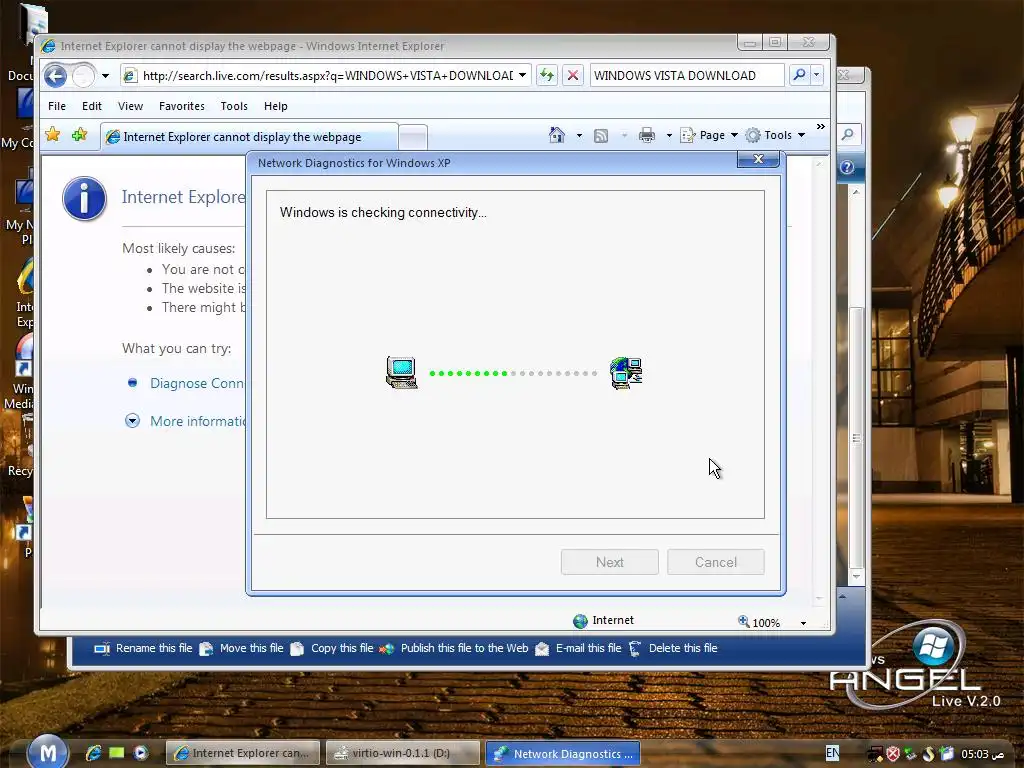Open the File menu

click(x=57, y=106)
